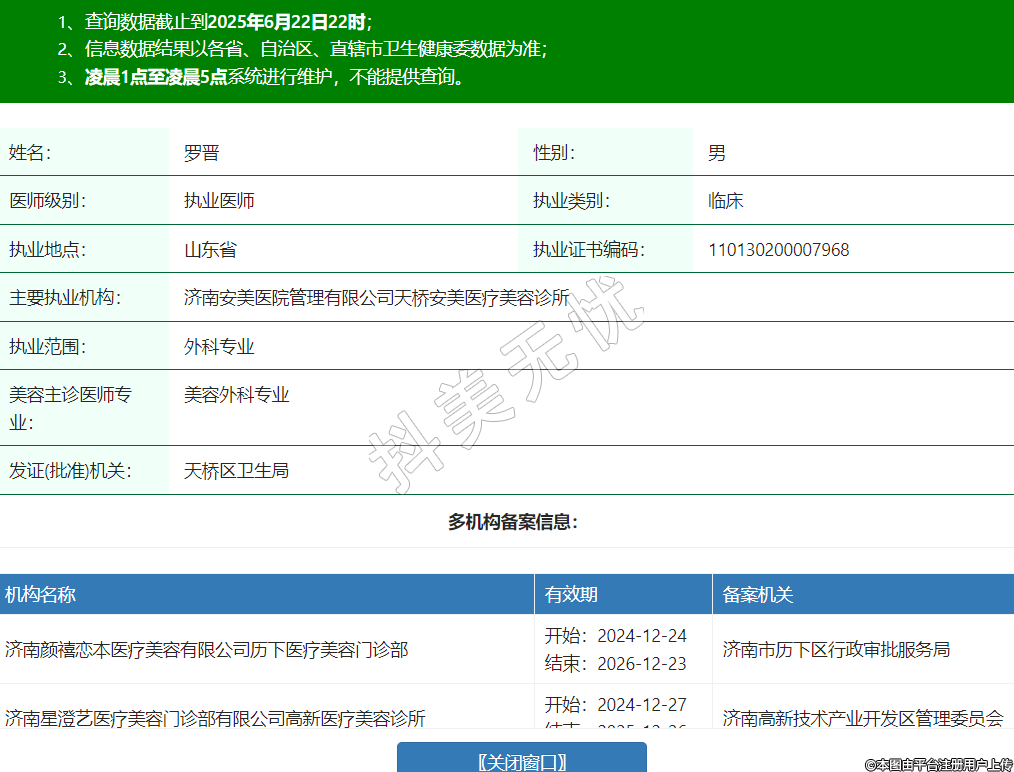1014x772 pixels.
Task: Click the 备案机关 column header
Action: coord(758,595)
